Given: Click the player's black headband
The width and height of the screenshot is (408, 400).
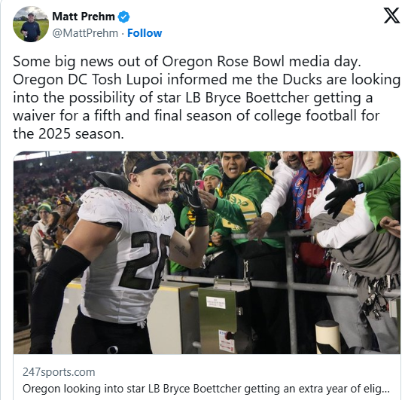Looking at the screenshot, I should point(150,161).
